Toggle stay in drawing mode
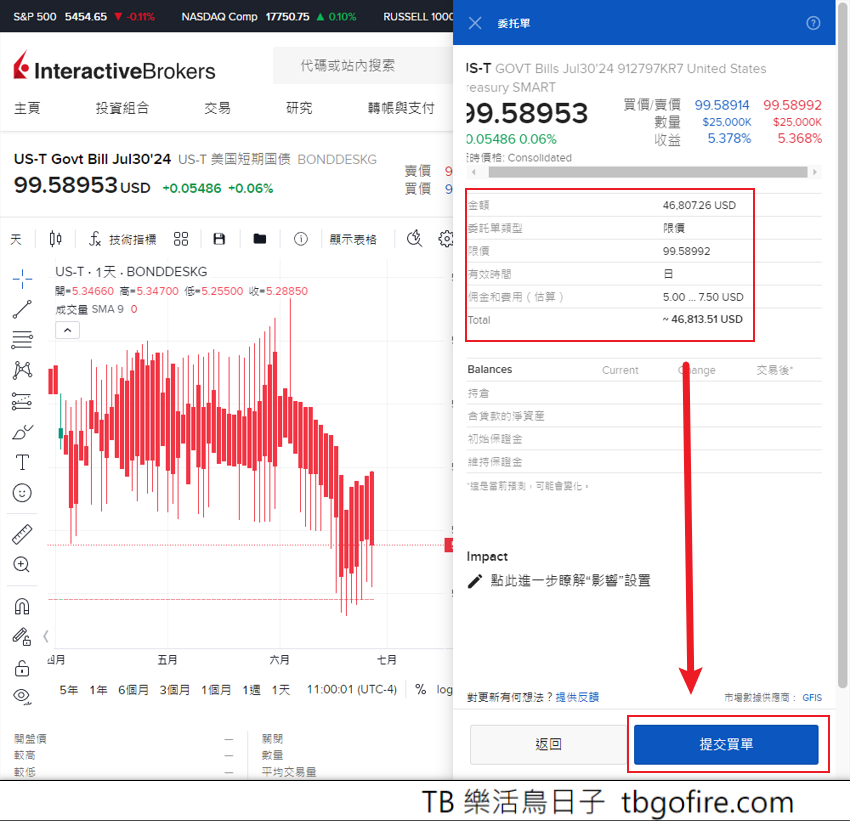This screenshot has height=821, width=850. click(22, 637)
